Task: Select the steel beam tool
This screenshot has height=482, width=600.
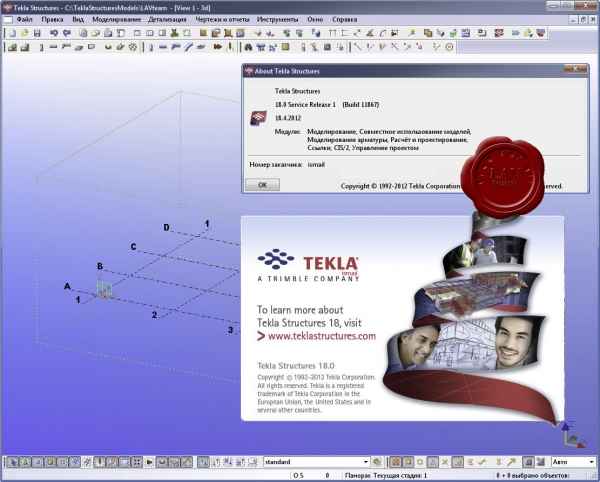Action: click(163, 47)
